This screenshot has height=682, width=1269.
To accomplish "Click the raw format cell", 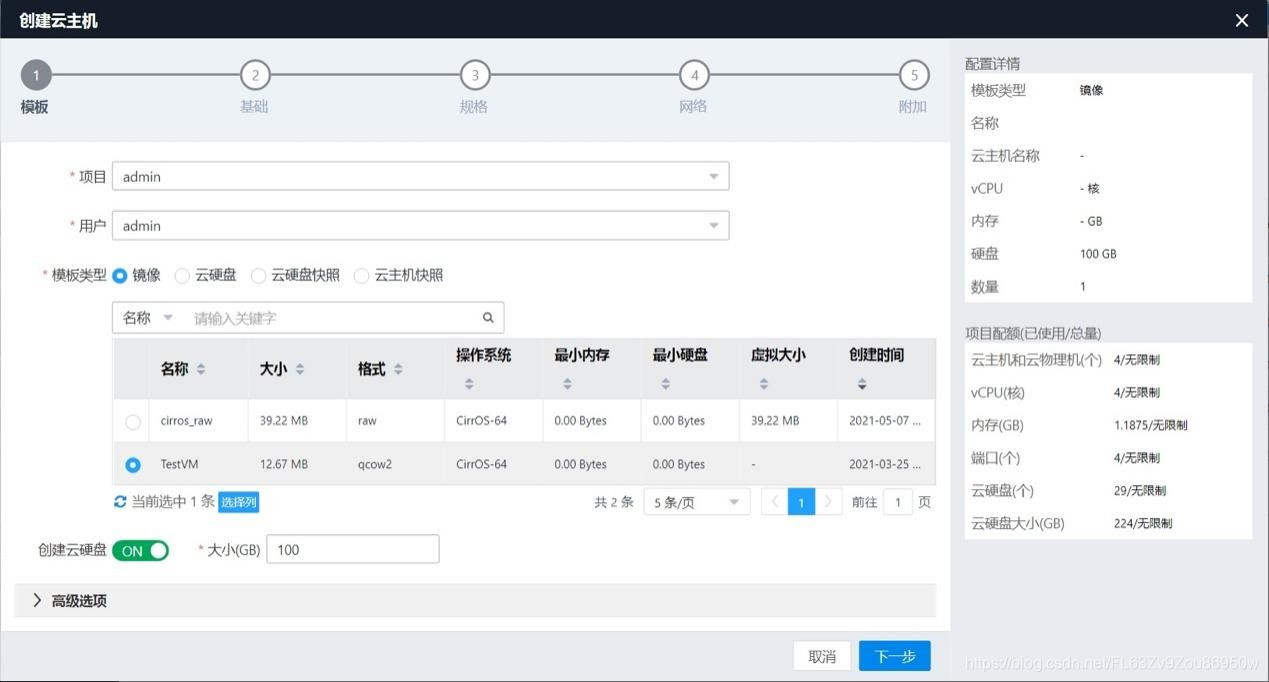I will [x=367, y=421].
